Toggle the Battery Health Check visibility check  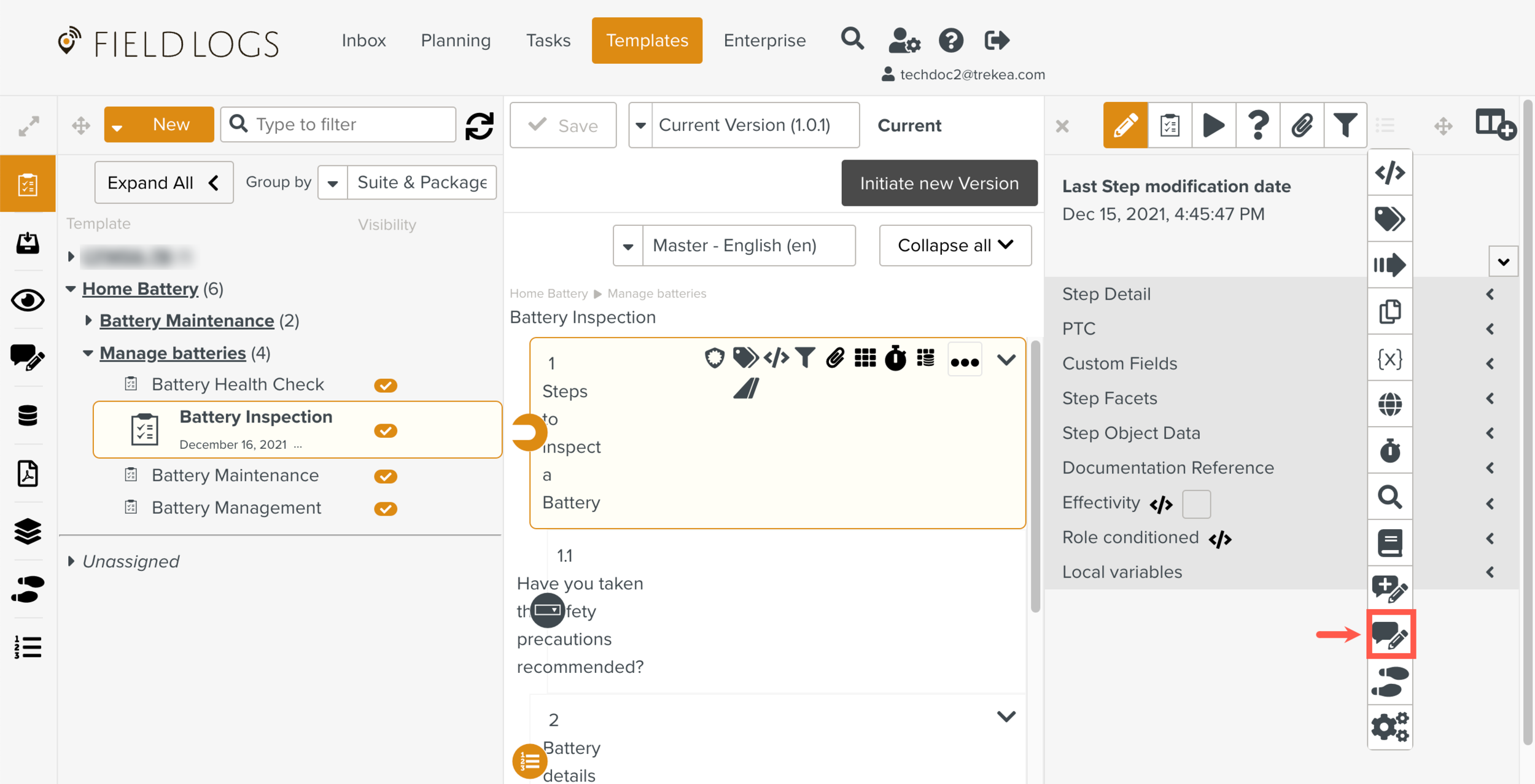pos(386,386)
